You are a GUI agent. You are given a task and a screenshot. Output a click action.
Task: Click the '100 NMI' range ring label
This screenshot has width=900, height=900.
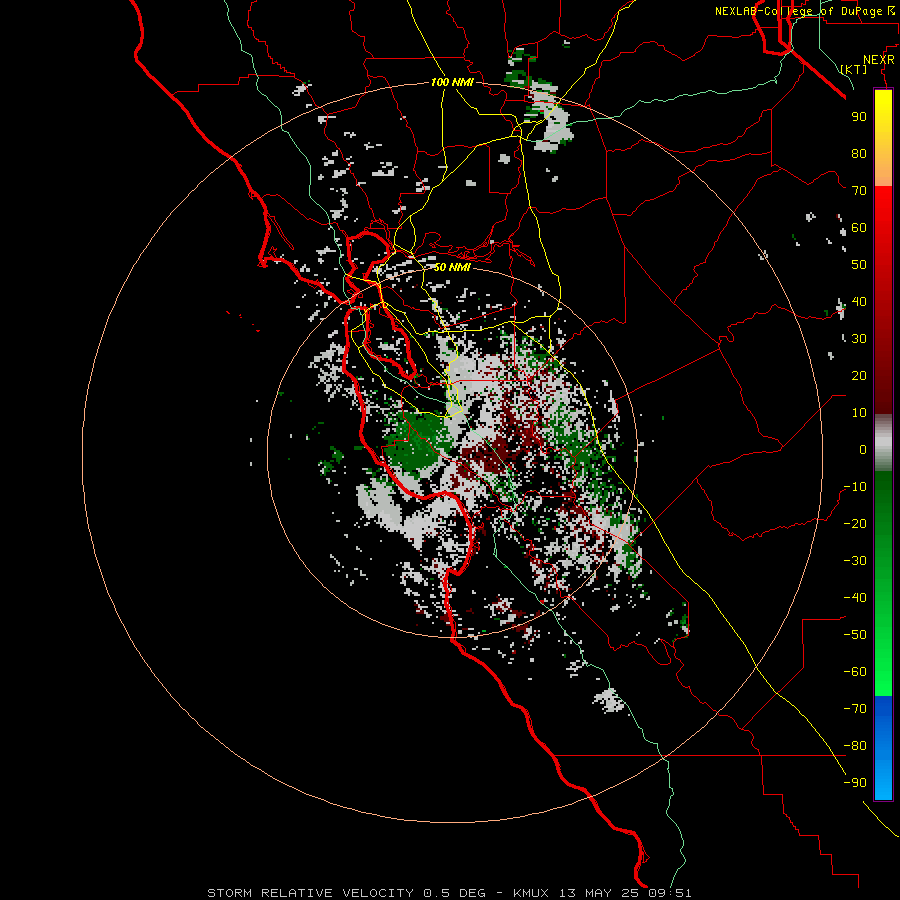[x=452, y=82]
